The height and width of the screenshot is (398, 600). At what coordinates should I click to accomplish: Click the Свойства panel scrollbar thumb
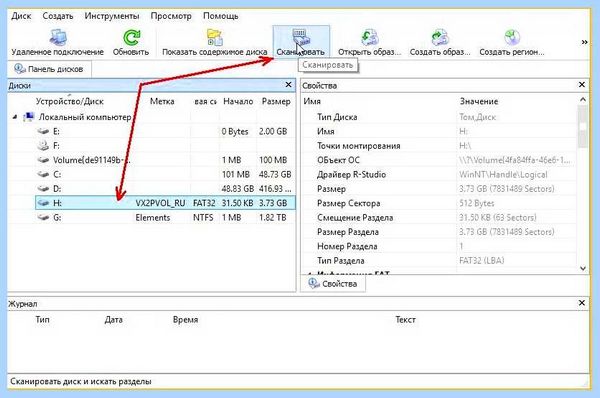coord(582,127)
